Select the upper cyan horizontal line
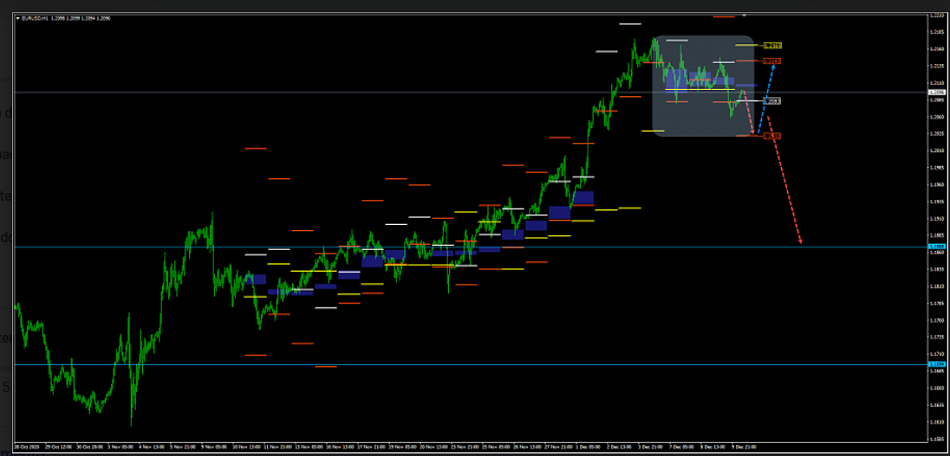This screenshot has width=950, height=456. 400,246
